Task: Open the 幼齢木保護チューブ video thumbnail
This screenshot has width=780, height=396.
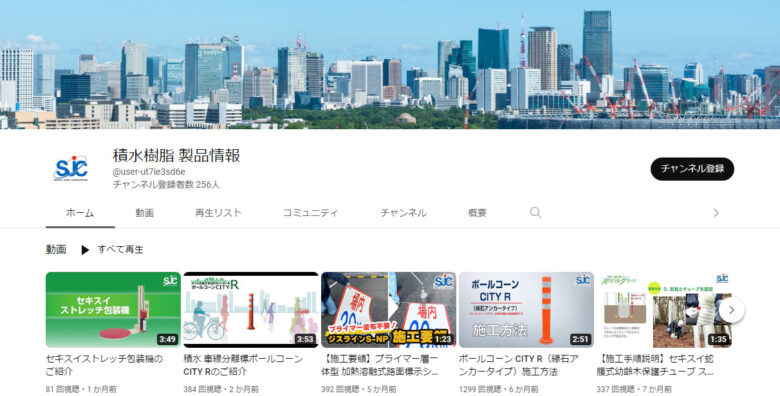Action: point(664,309)
